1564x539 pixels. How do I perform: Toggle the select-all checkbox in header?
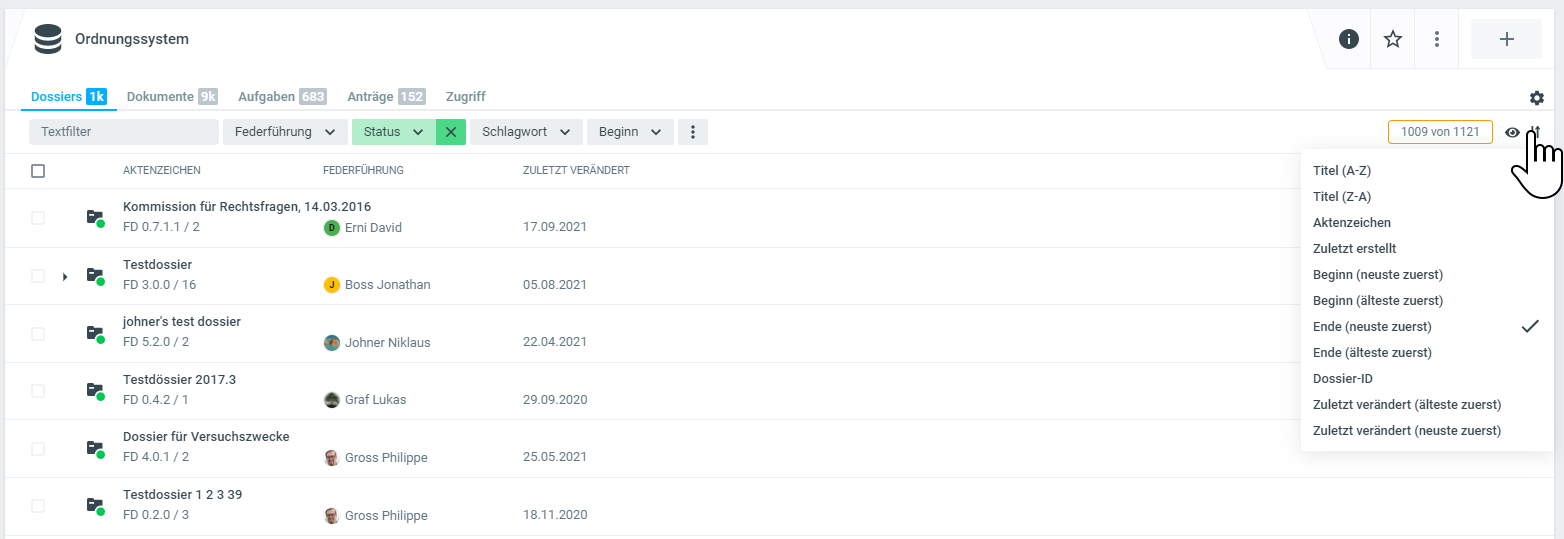coord(38,171)
